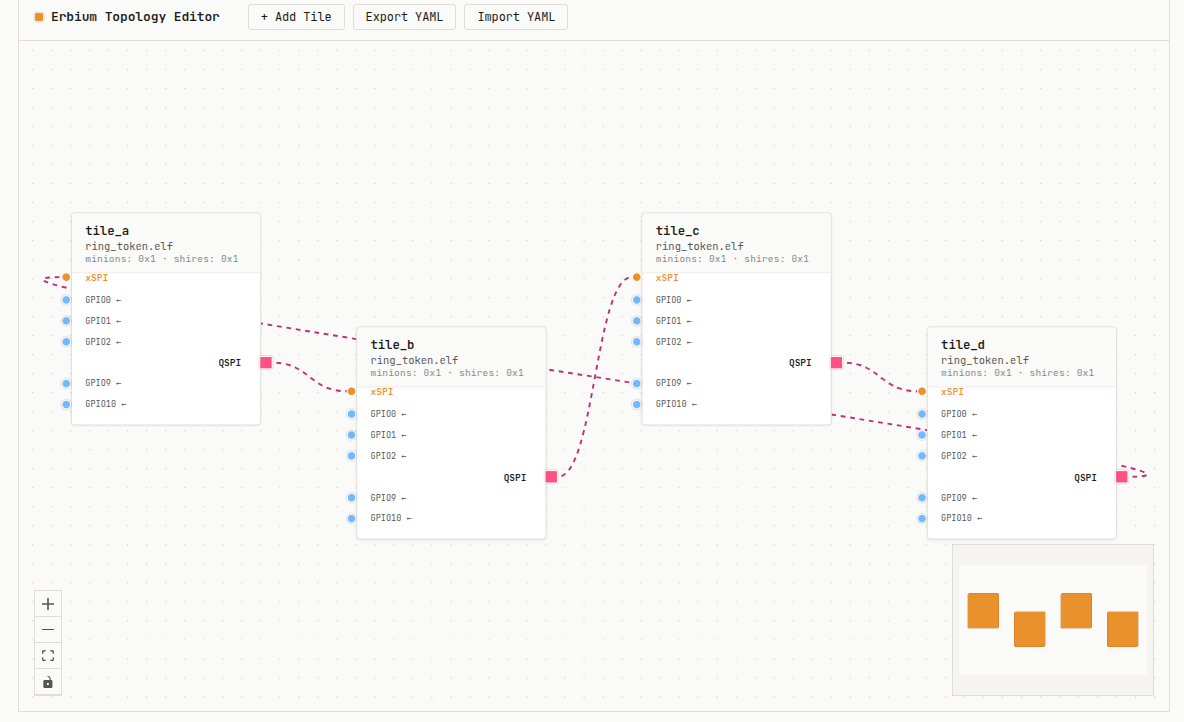This screenshot has height=722, width=1184.
Task: Click ring_token.elf under tile_d
Action: [985, 360]
